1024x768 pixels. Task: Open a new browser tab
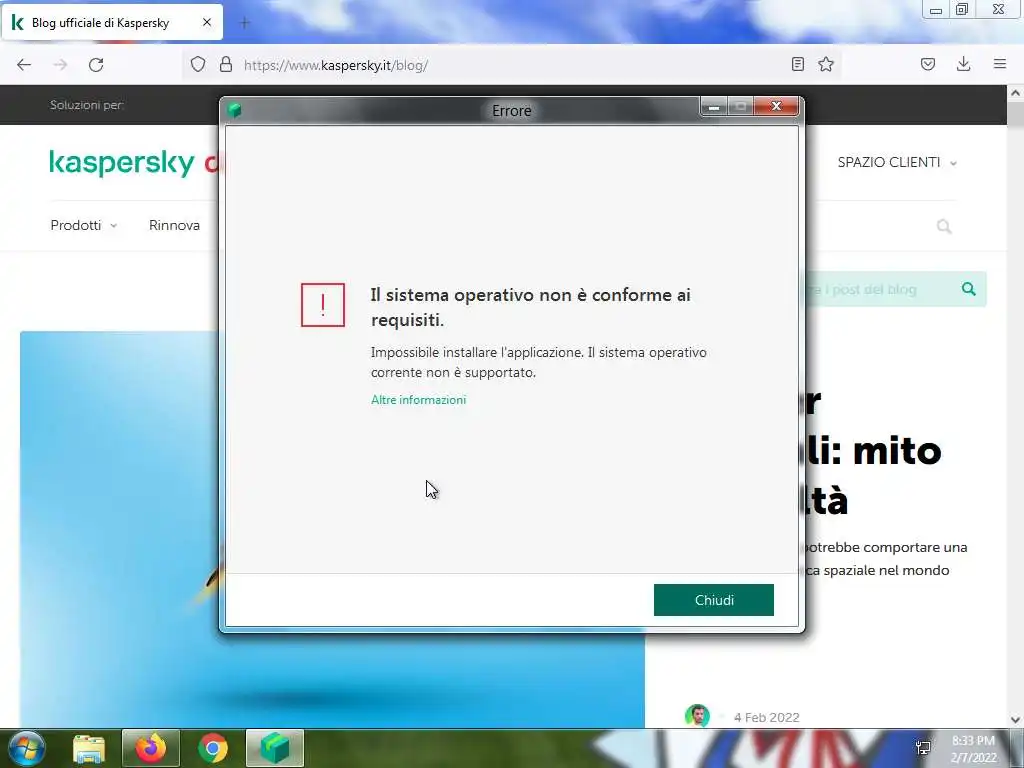click(x=245, y=23)
